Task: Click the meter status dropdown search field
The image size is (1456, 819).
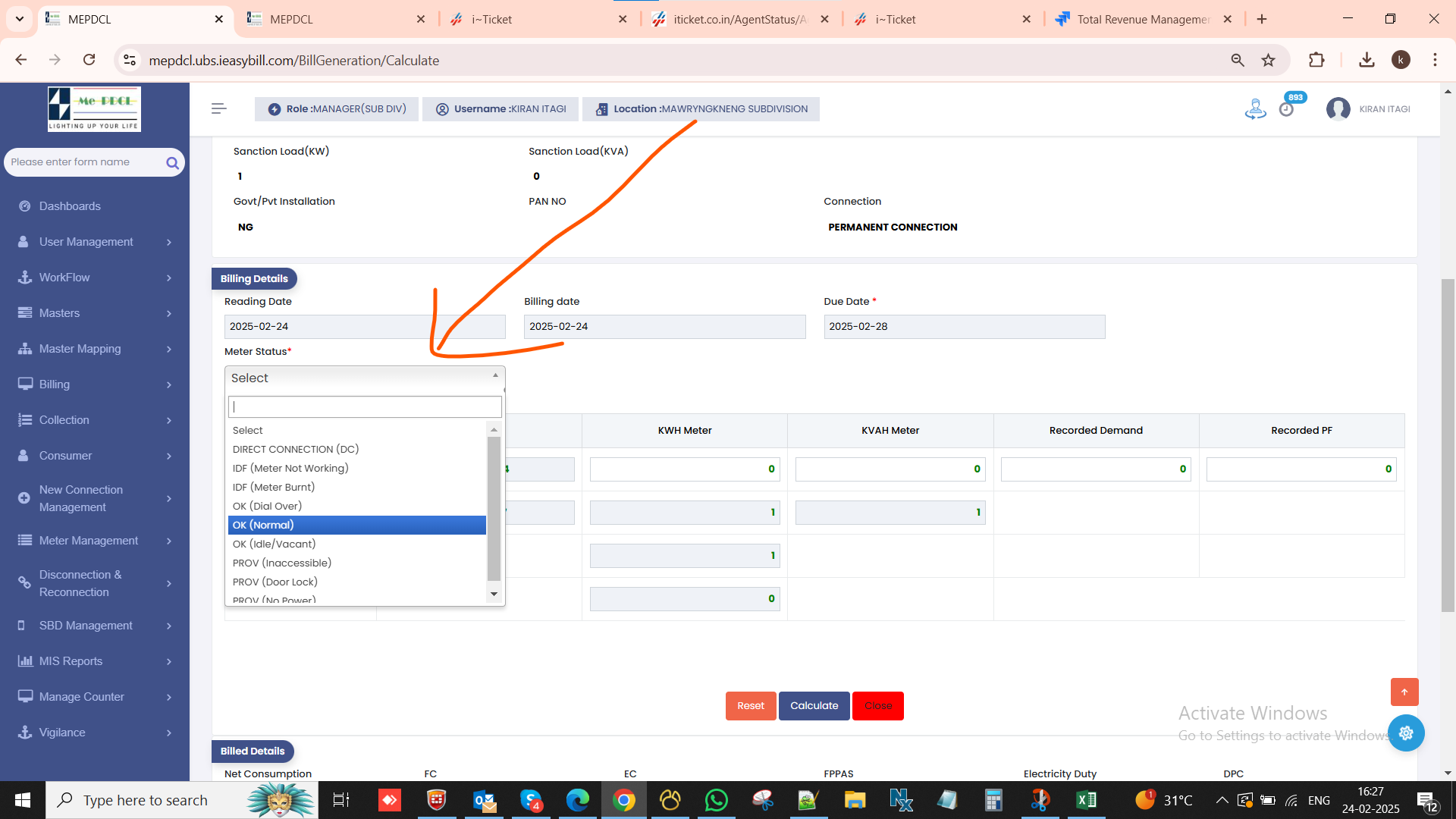Action: (365, 406)
